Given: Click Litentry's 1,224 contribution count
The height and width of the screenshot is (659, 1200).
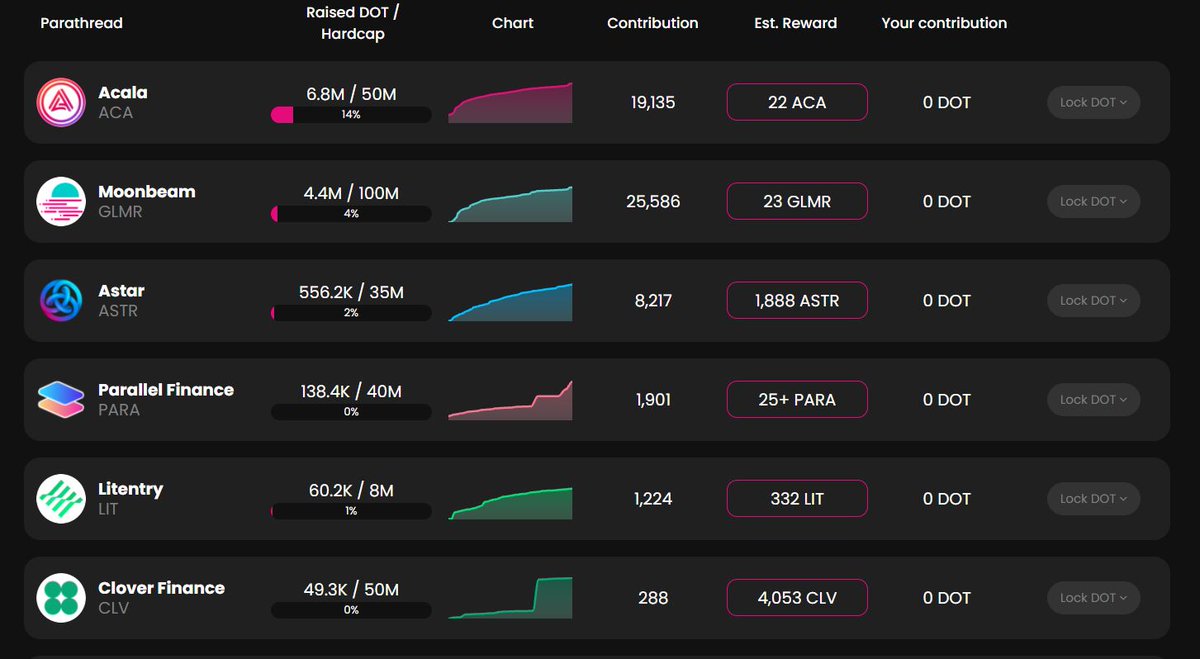Looking at the screenshot, I should pyautogui.click(x=653, y=498).
